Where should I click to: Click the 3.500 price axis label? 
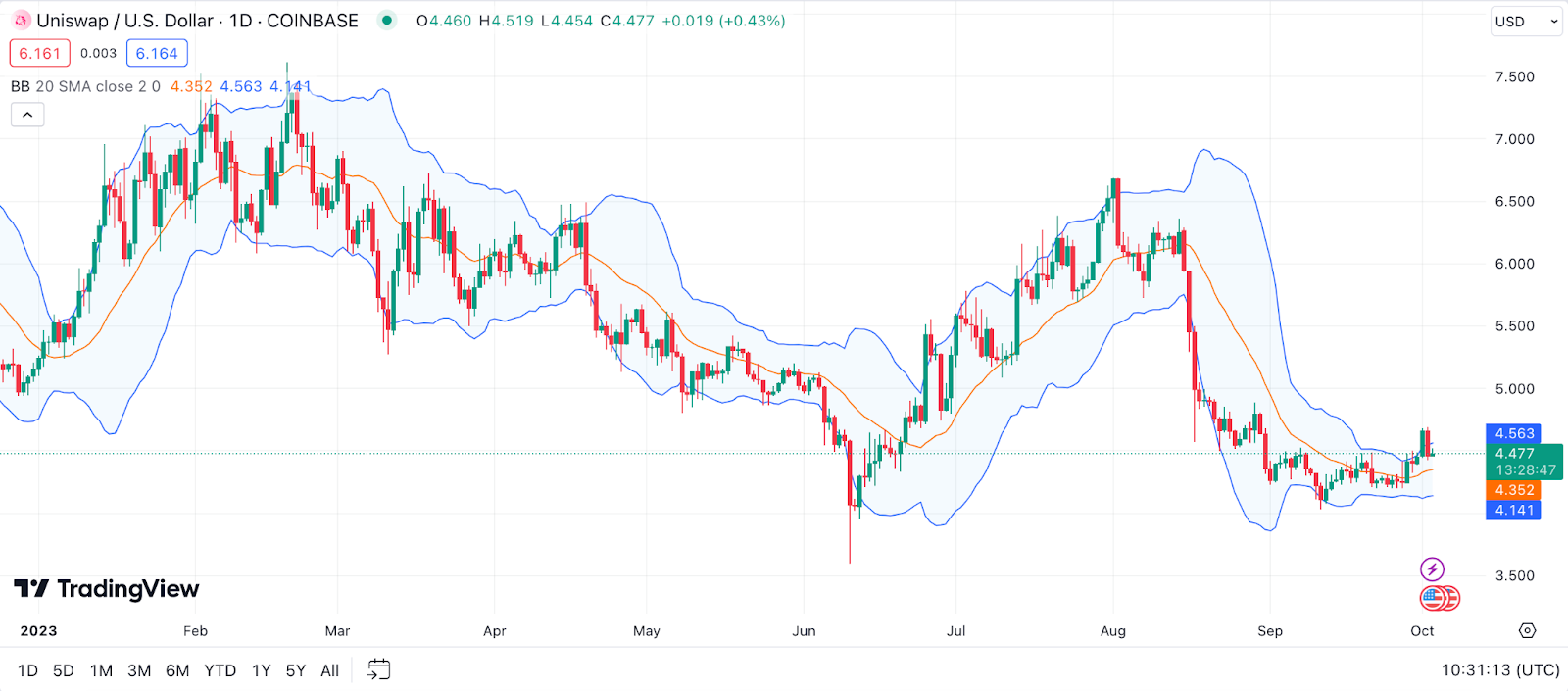click(1514, 576)
